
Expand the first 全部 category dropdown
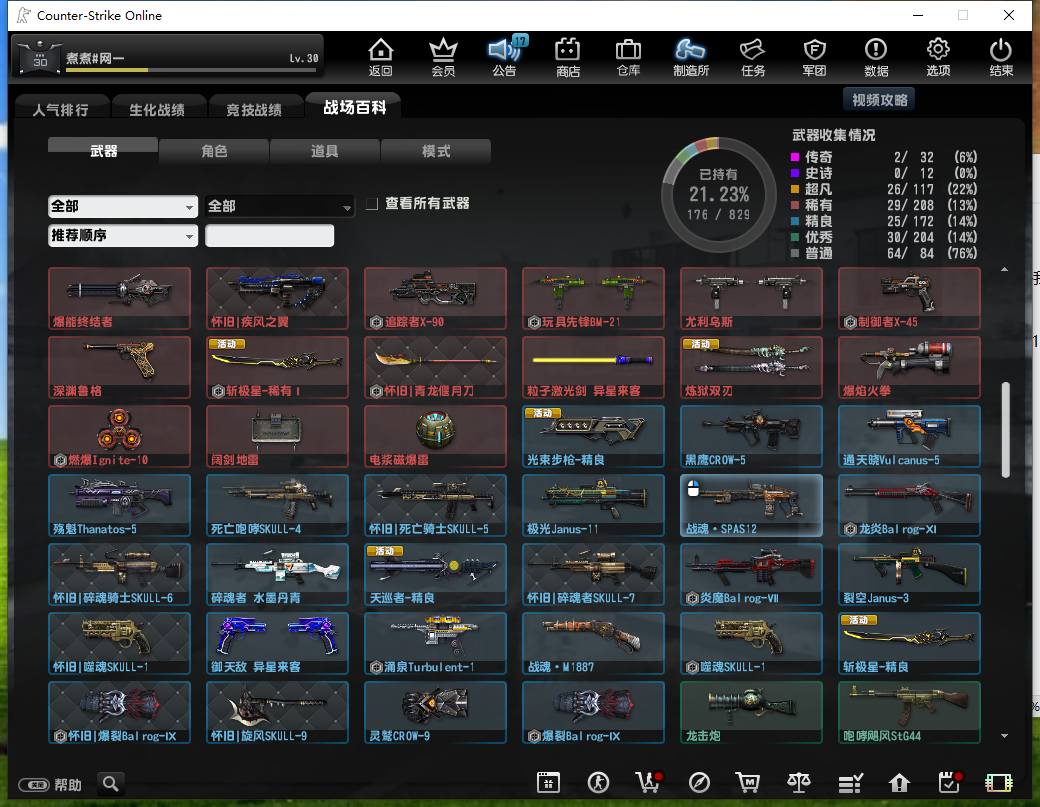(123, 206)
